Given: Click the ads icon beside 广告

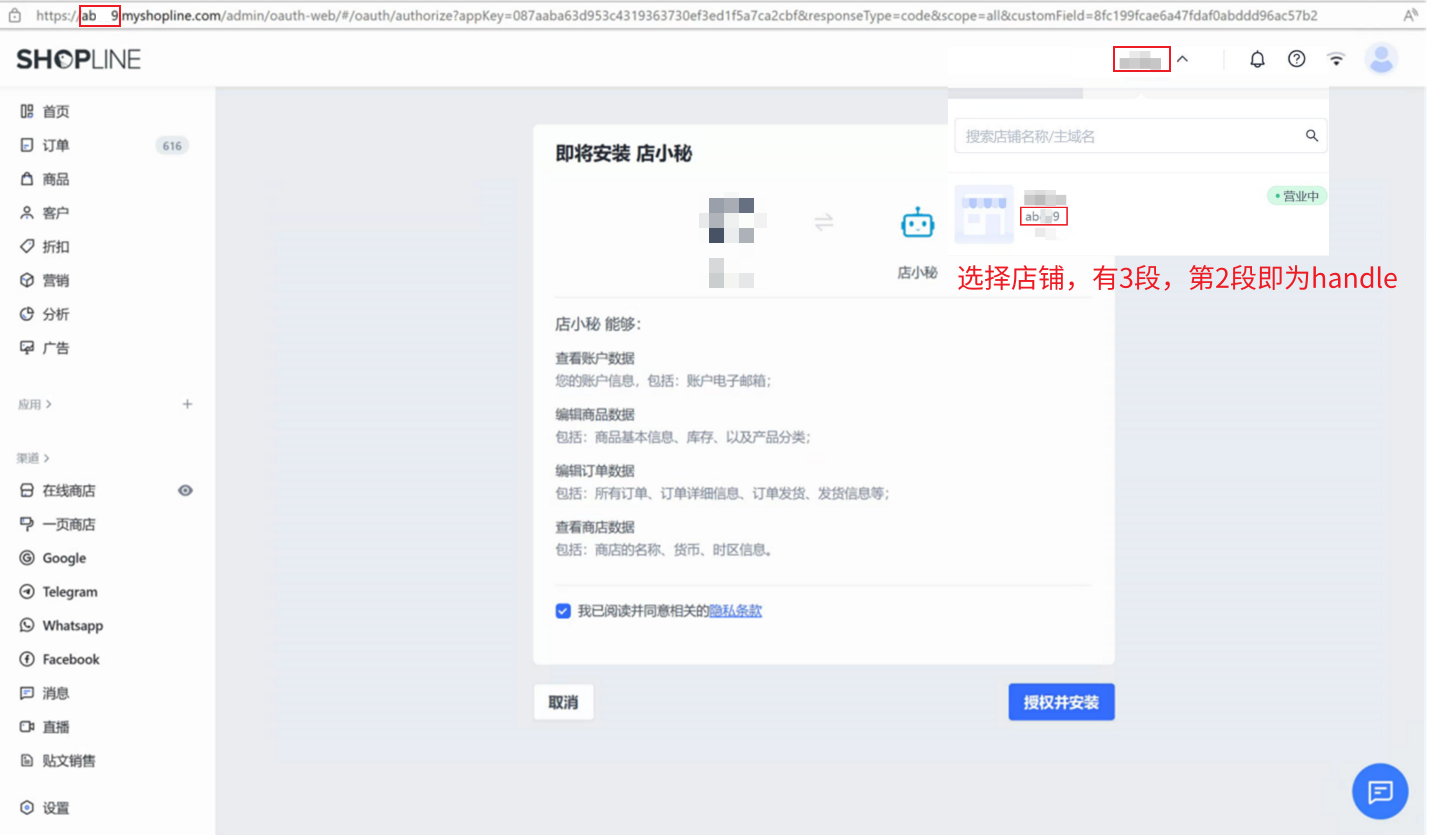Looking at the screenshot, I should pyautogui.click(x=27, y=348).
